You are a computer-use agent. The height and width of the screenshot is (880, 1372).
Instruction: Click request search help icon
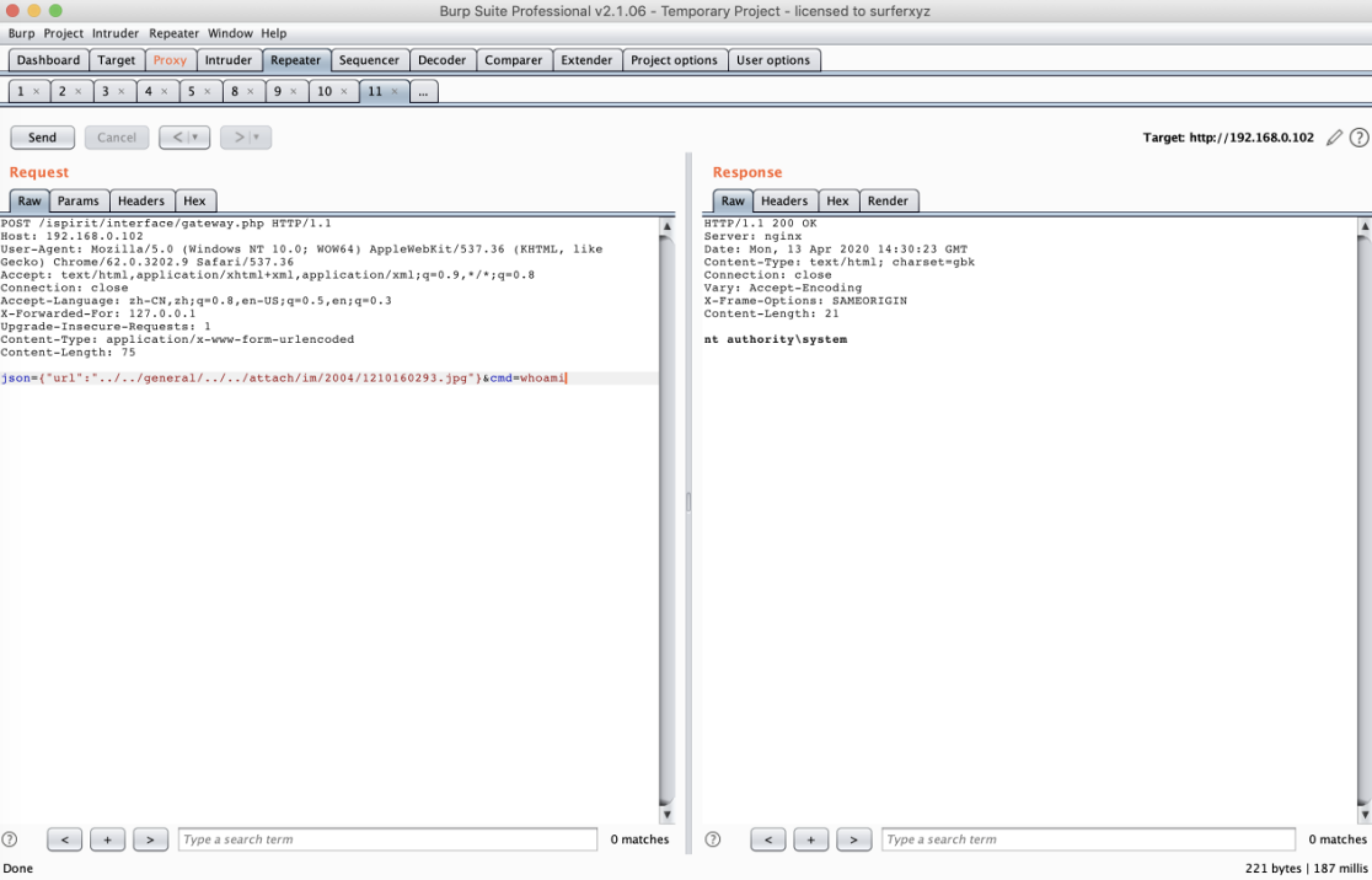click(10, 839)
